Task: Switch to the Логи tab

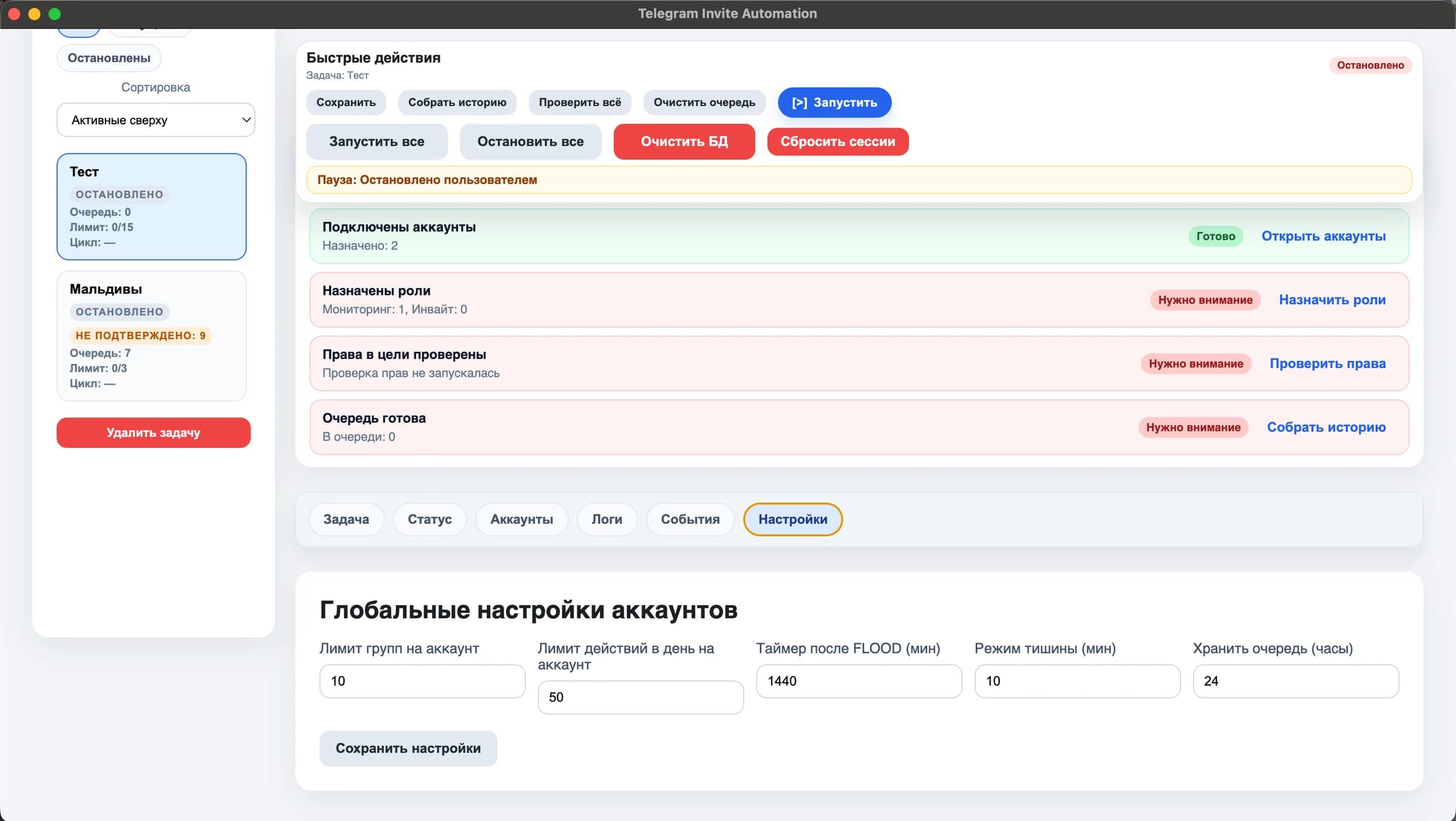Action: (x=607, y=519)
